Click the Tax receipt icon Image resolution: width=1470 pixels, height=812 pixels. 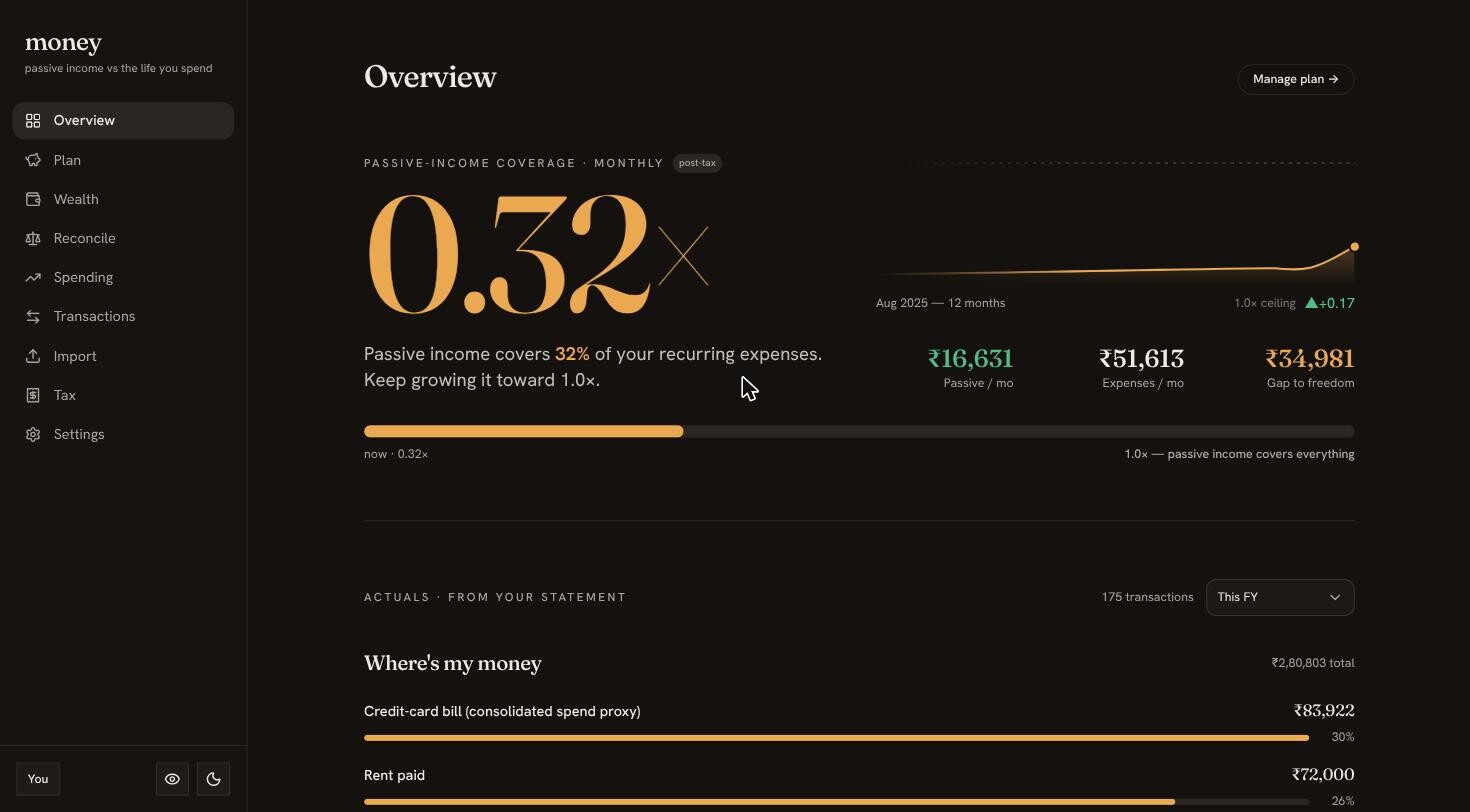[33, 395]
